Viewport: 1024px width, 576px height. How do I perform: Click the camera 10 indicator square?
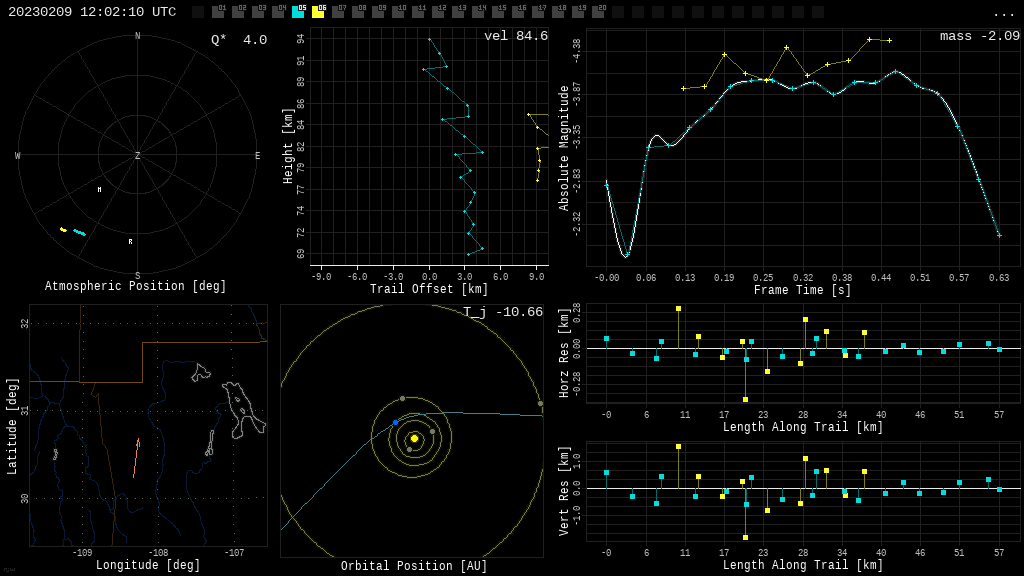398,12
